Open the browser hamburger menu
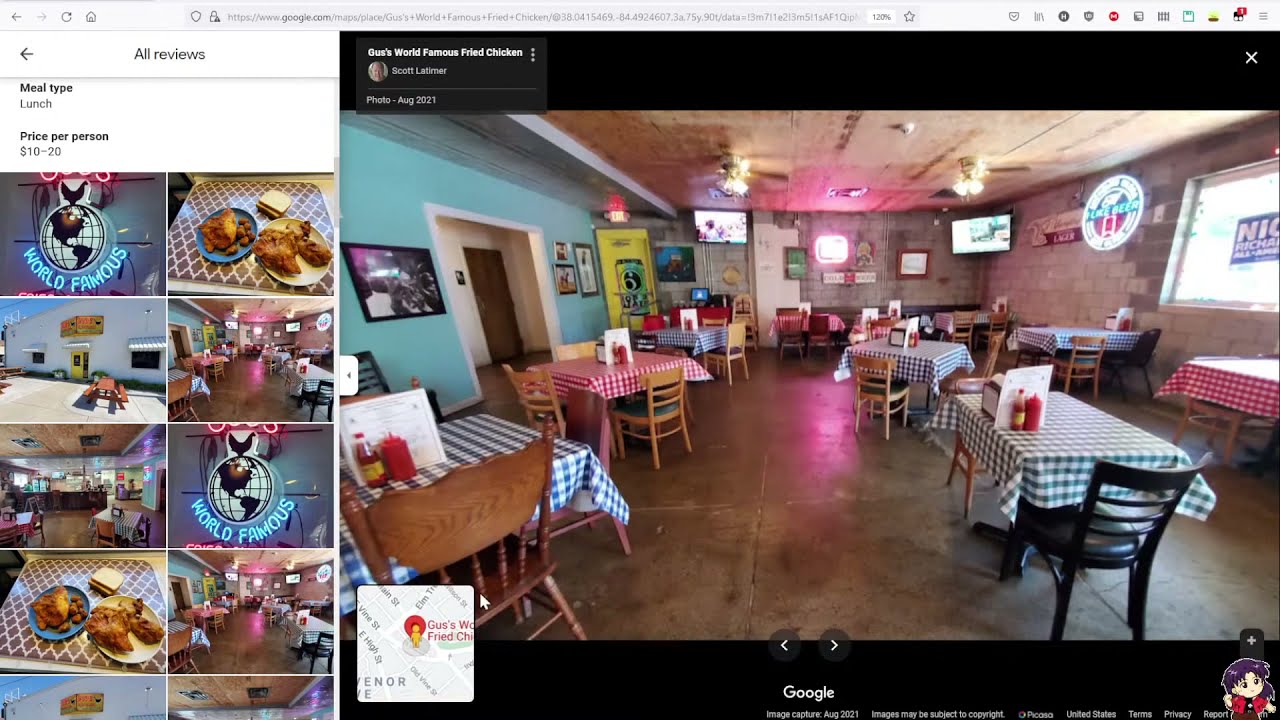 coord(1263,17)
